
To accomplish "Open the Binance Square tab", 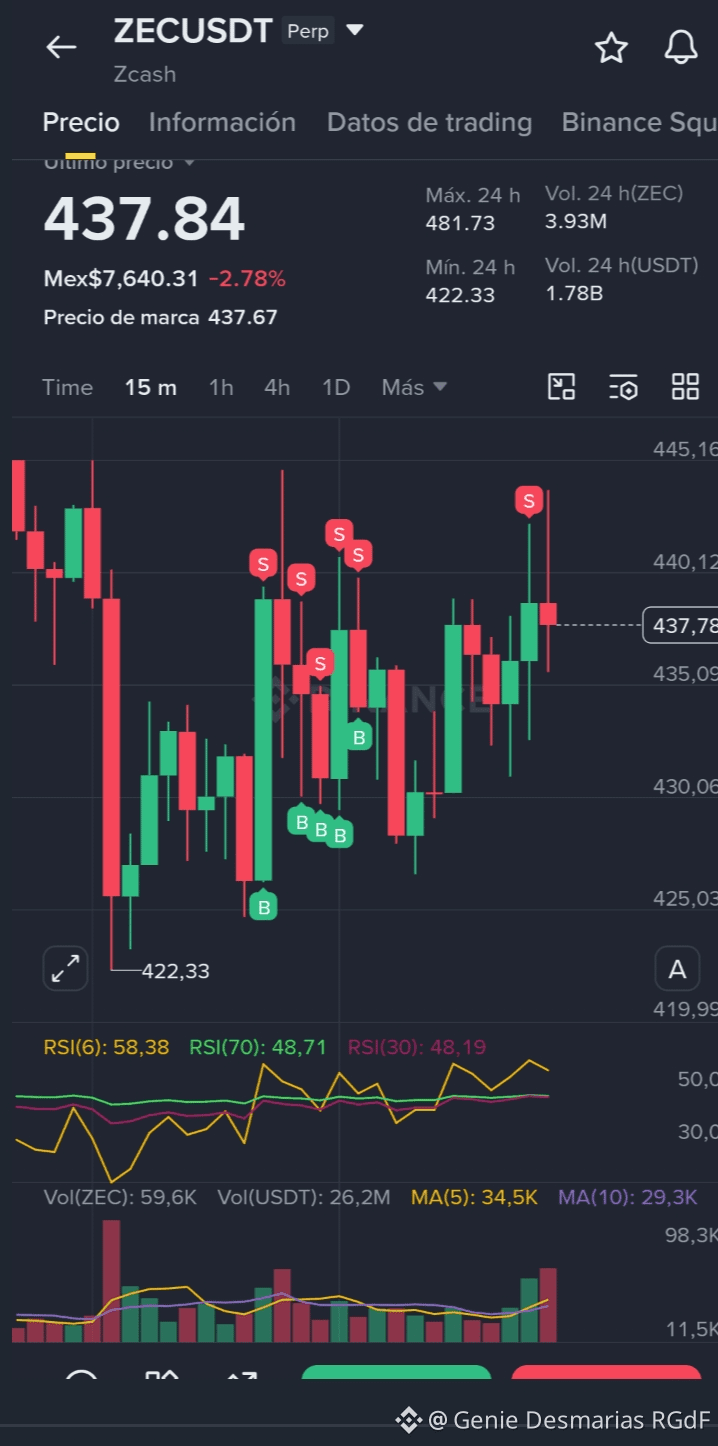I will tap(639, 122).
